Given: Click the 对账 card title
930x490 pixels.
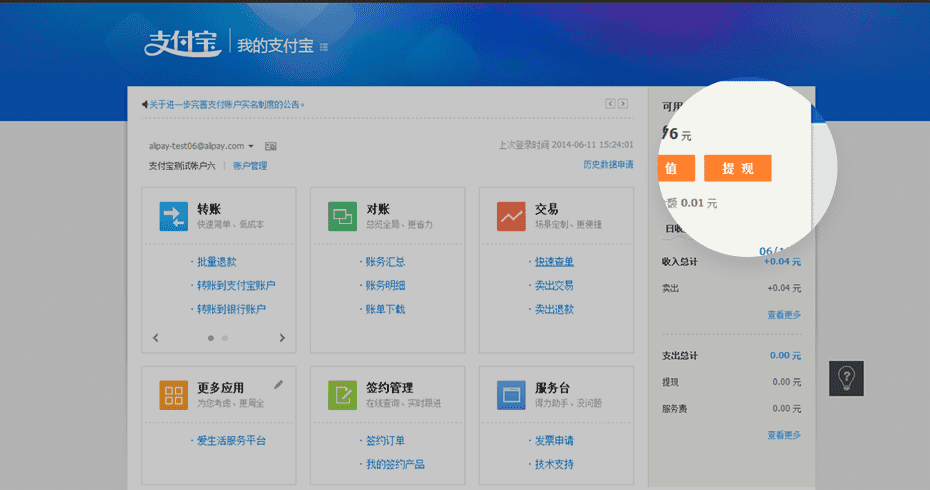Looking at the screenshot, I should (x=378, y=209).
